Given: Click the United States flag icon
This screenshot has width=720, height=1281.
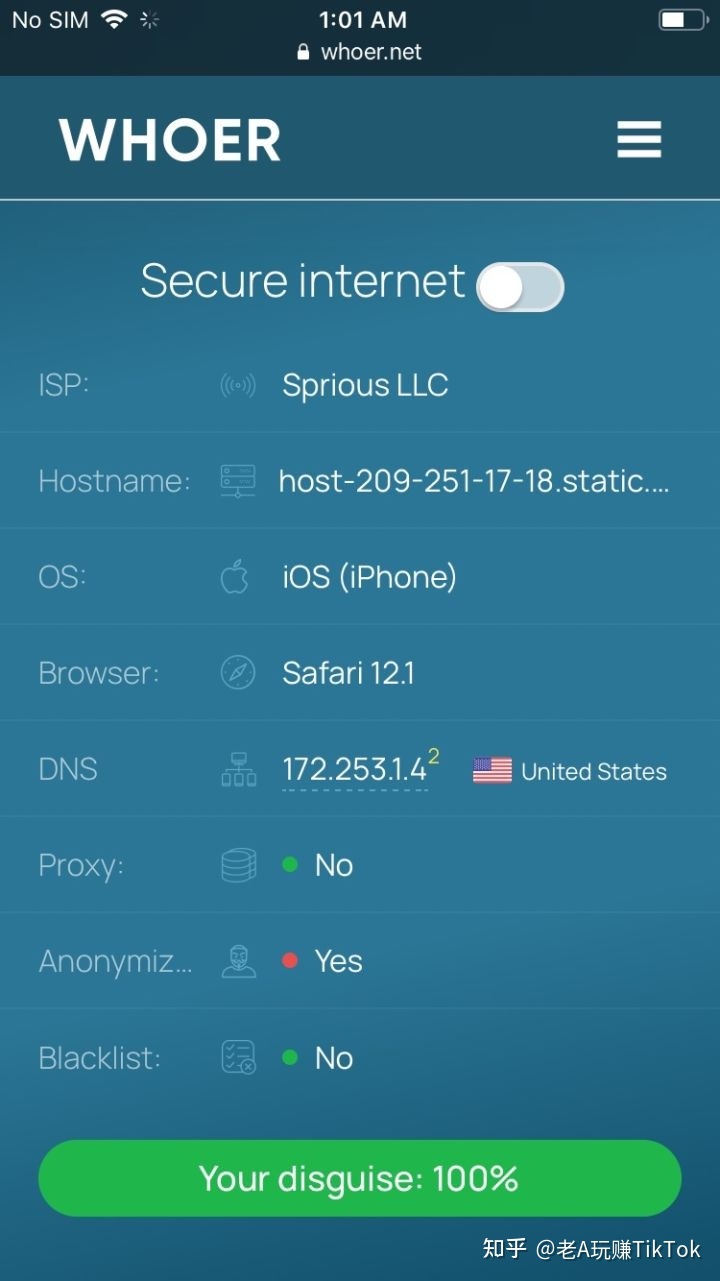Looking at the screenshot, I should [x=492, y=770].
